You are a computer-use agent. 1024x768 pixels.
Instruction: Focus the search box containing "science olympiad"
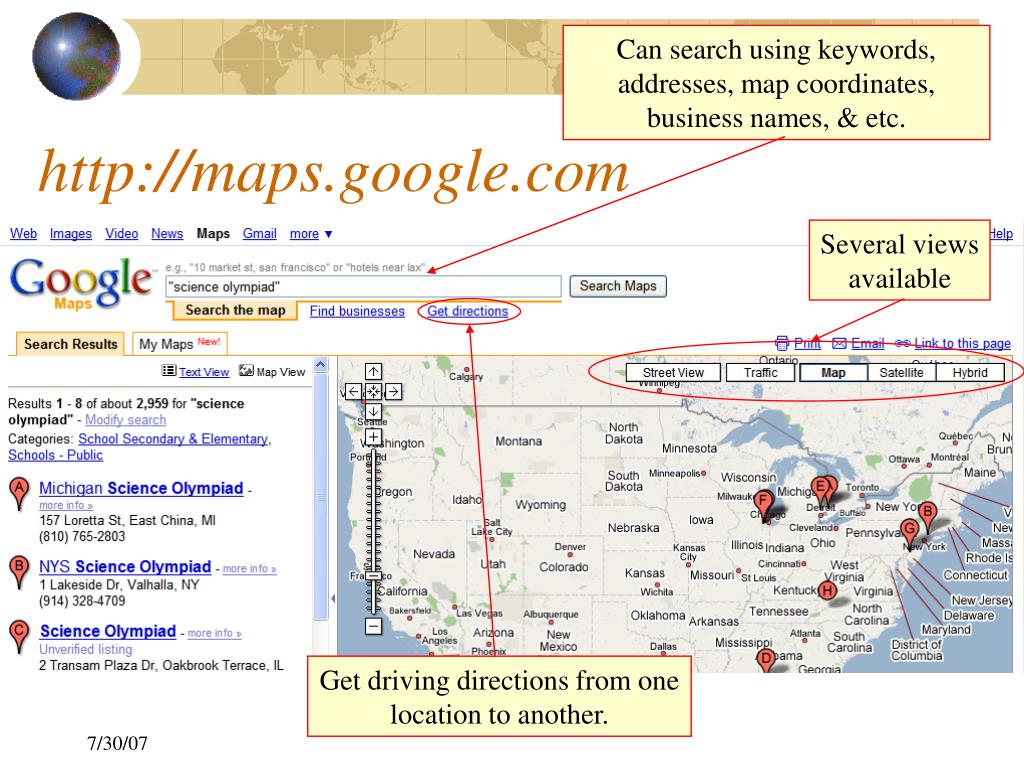(364, 287)
